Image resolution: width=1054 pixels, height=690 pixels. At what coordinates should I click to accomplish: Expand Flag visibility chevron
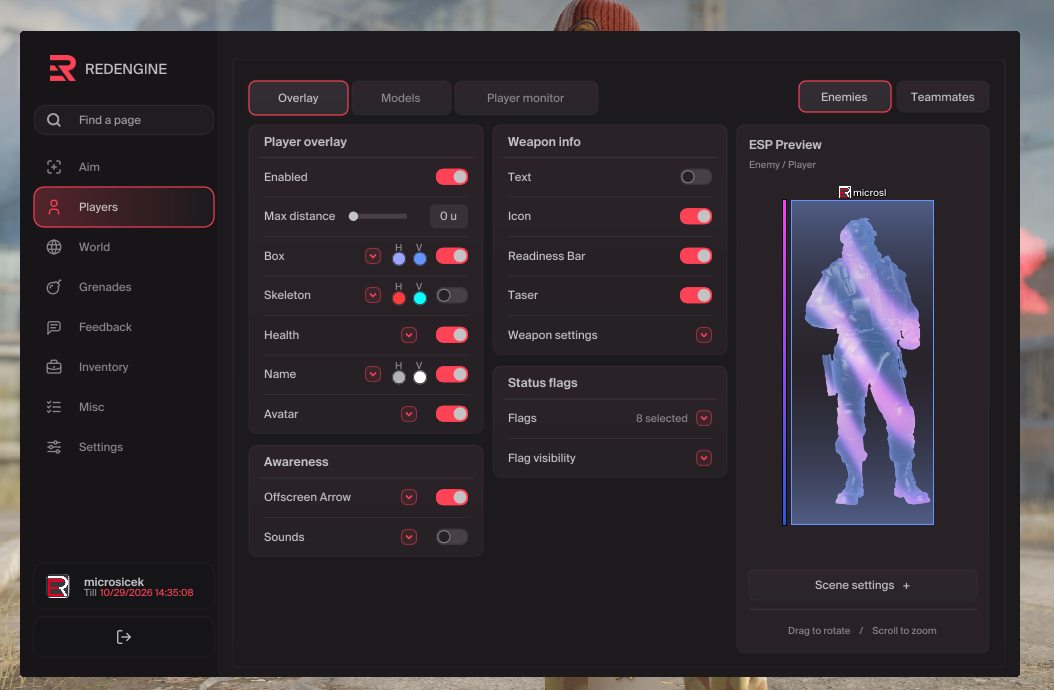(704, 458)
